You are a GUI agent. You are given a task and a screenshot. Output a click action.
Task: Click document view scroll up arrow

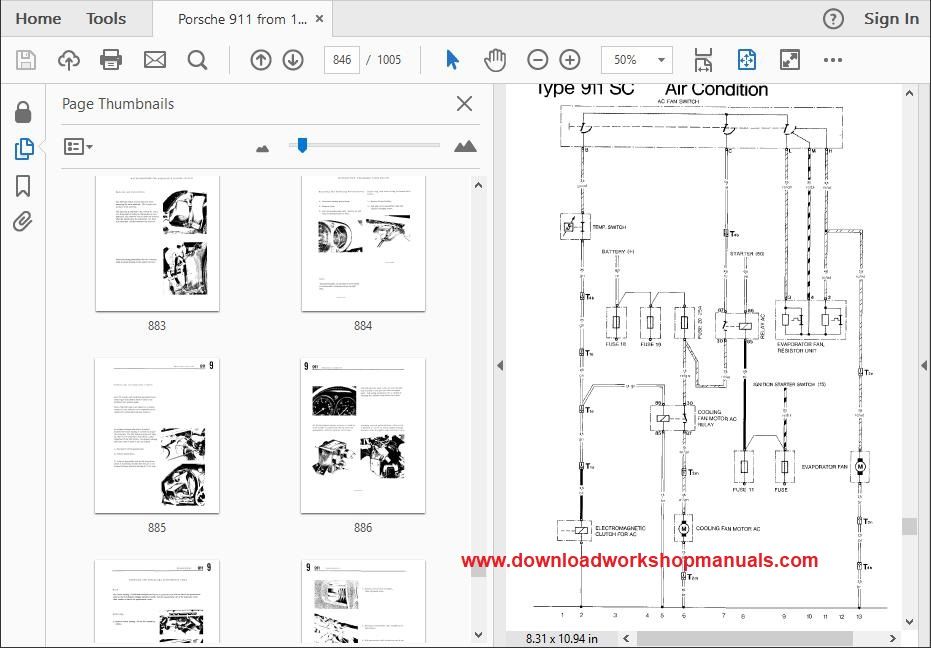coord(909,93)
